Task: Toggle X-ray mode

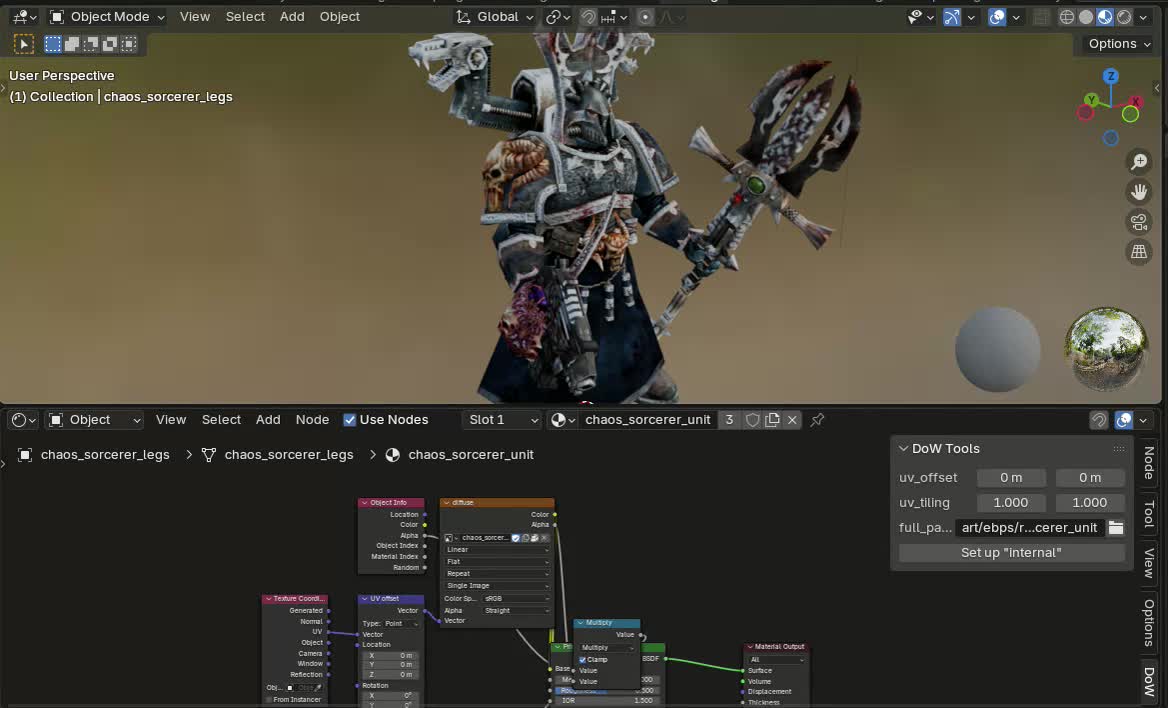Action: click(1041, 16)
